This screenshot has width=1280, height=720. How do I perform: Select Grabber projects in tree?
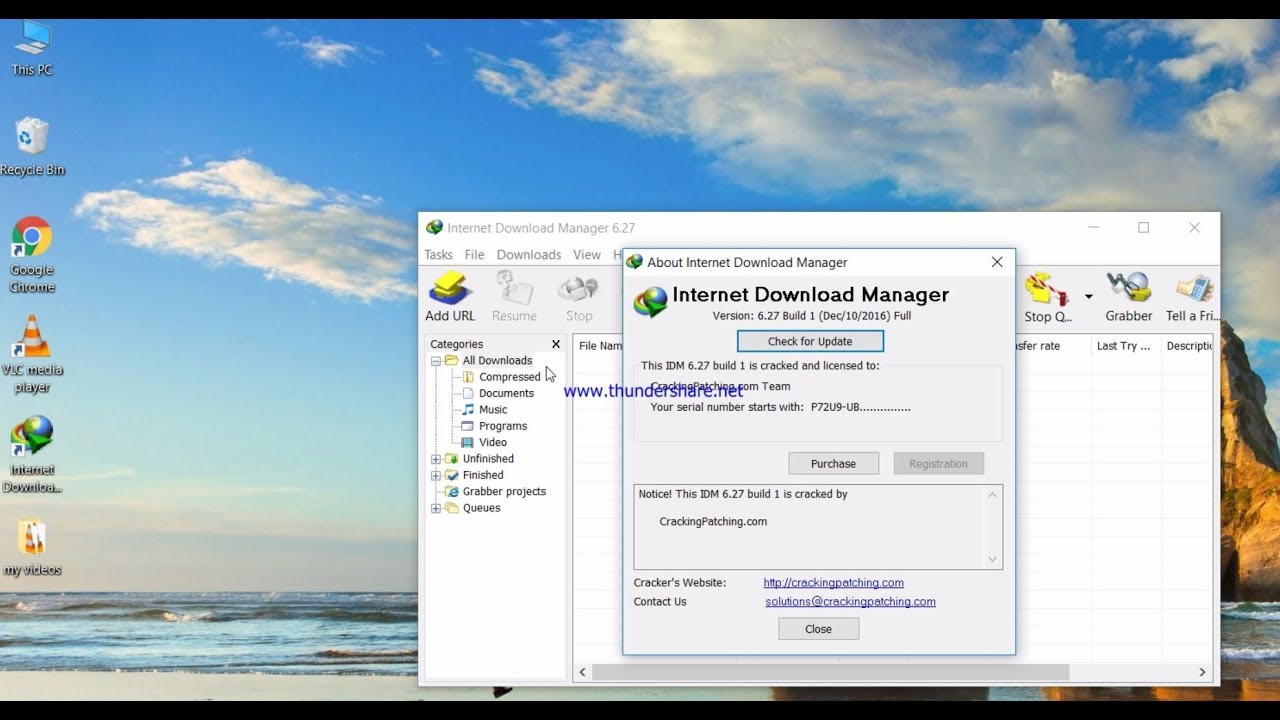[x=504, y=492]
